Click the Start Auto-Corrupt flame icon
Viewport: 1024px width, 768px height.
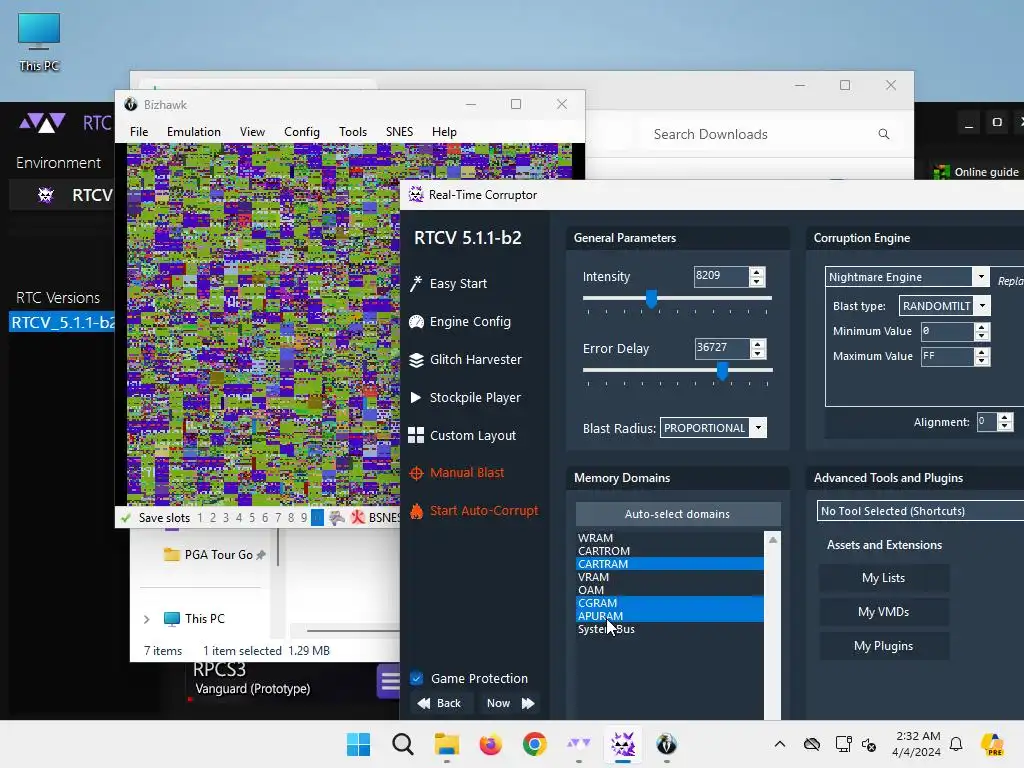pyautogui.click(x=416, y=511)
